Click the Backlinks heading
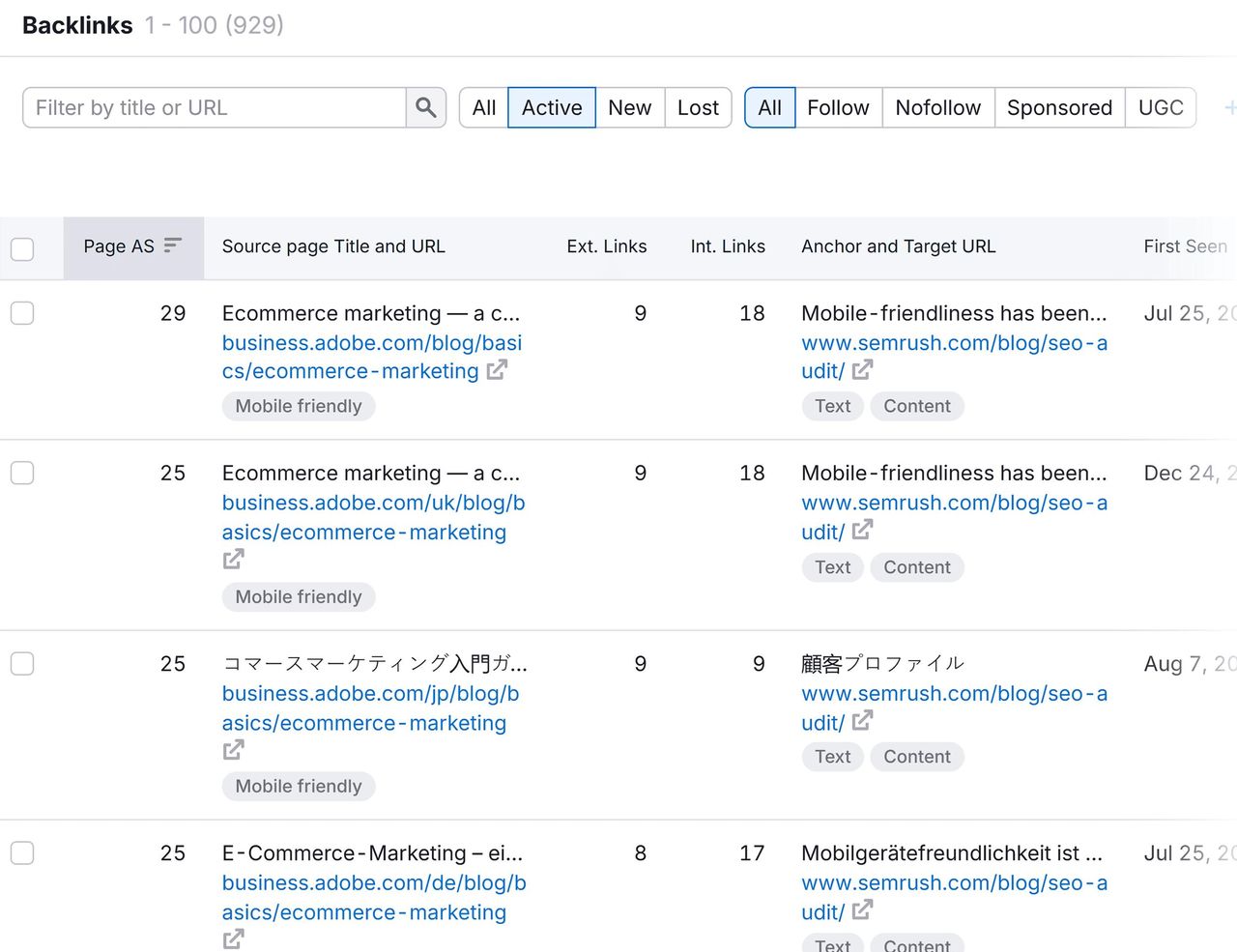This screenshot has width=1237, height=952. click(x=77, y=25)
